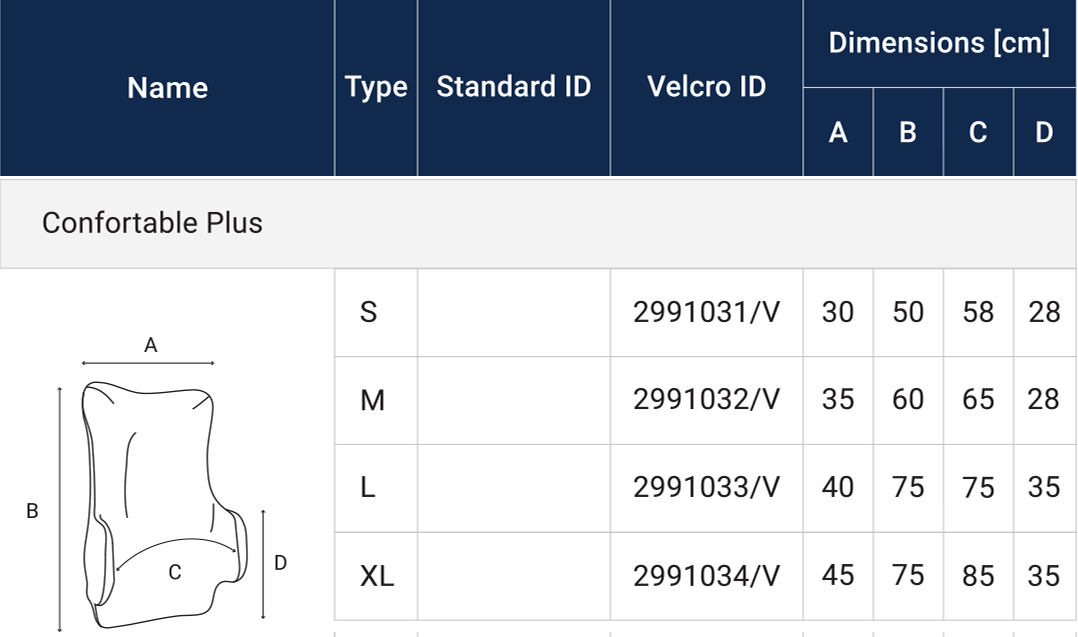Screen dimensions: 1078x637
Task: Click dimension A sub-header
Action: [838, 132]
